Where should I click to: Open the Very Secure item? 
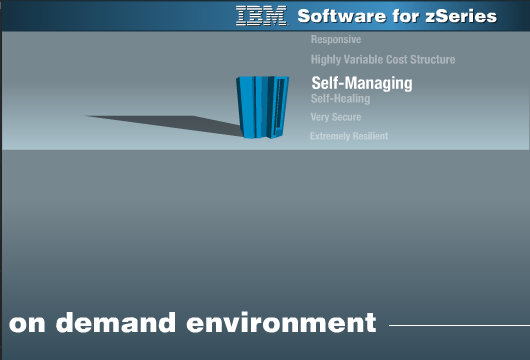click(x=336, y=117)
